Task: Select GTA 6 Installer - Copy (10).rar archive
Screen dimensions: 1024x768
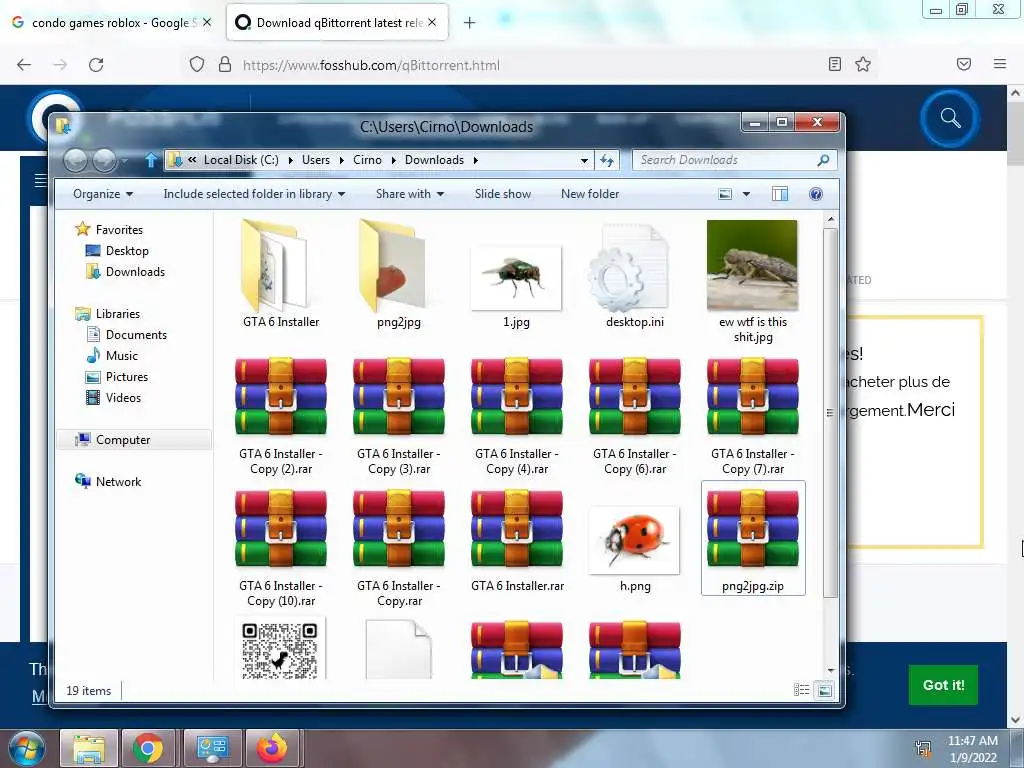Action: [281, 528]
